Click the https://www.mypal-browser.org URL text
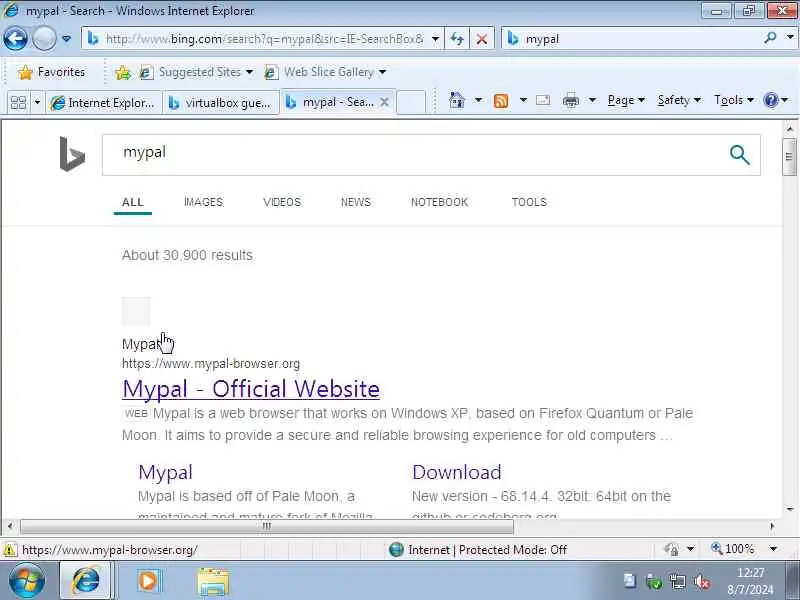The height and width of the screenshot is (600, 800). 211,364
